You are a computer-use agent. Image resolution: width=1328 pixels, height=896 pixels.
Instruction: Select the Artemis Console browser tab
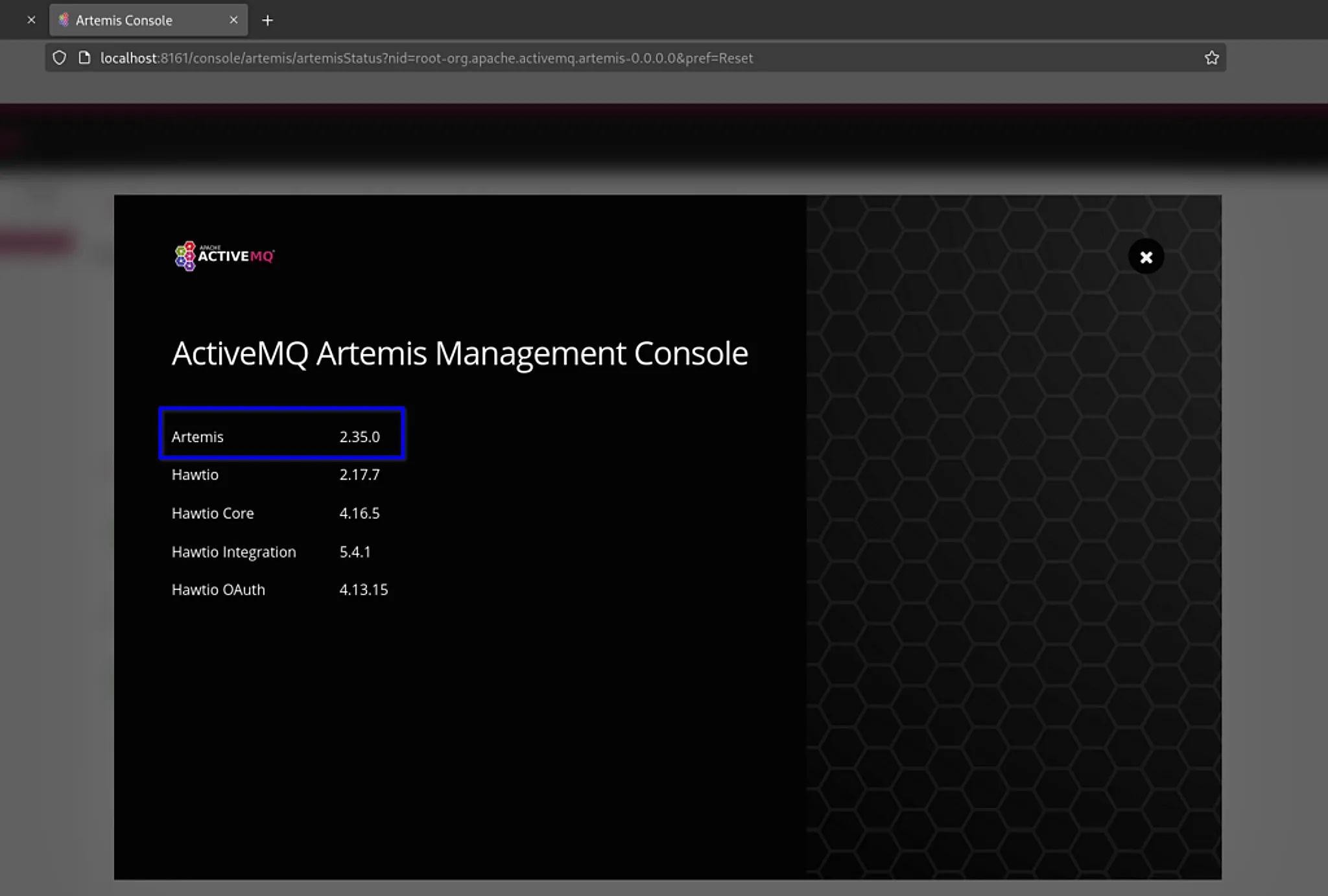point(148,20)
